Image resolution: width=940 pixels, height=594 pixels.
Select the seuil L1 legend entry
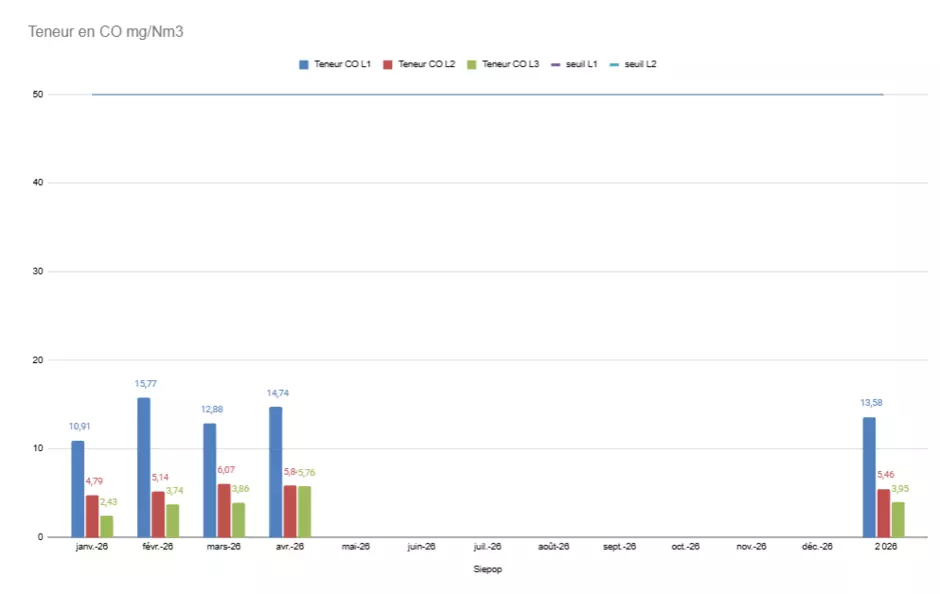pos(574,64)
